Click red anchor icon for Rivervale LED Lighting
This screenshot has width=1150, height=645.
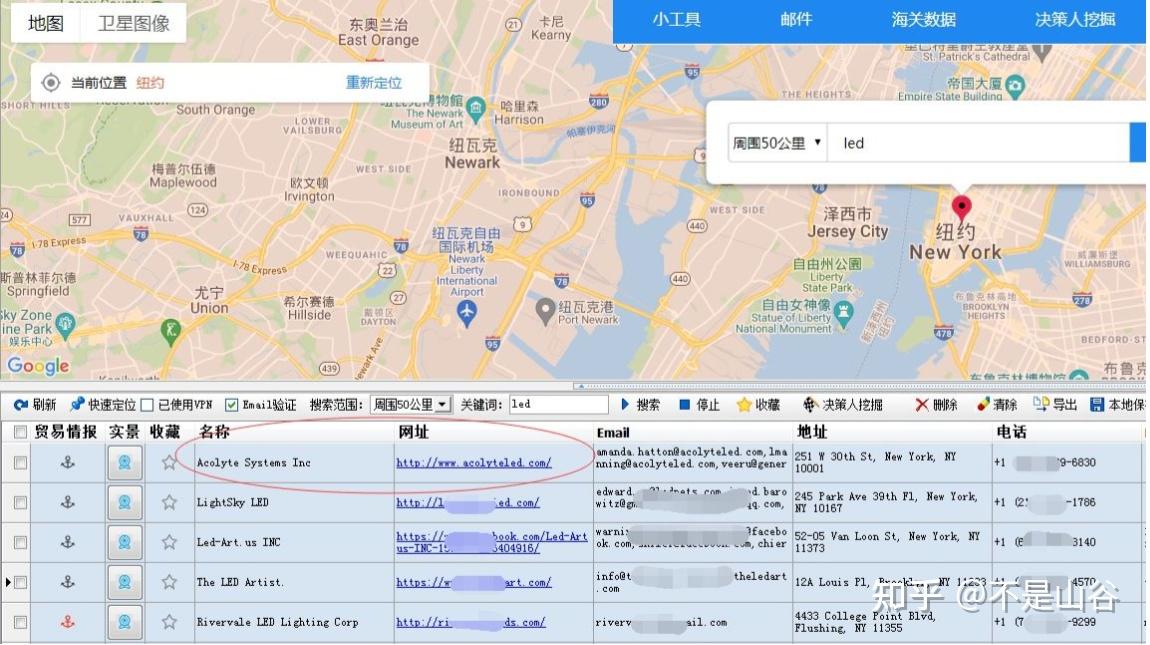click(67, 622)
